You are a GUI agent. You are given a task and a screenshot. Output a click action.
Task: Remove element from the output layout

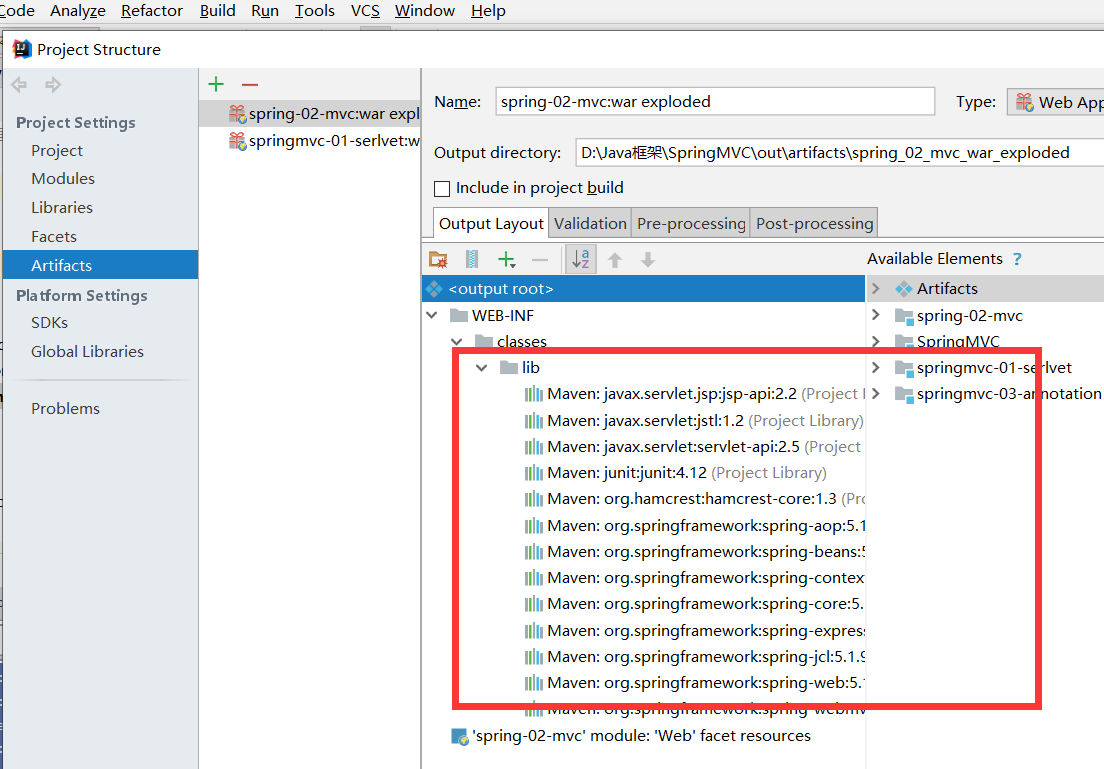click(x=540, y=258)
